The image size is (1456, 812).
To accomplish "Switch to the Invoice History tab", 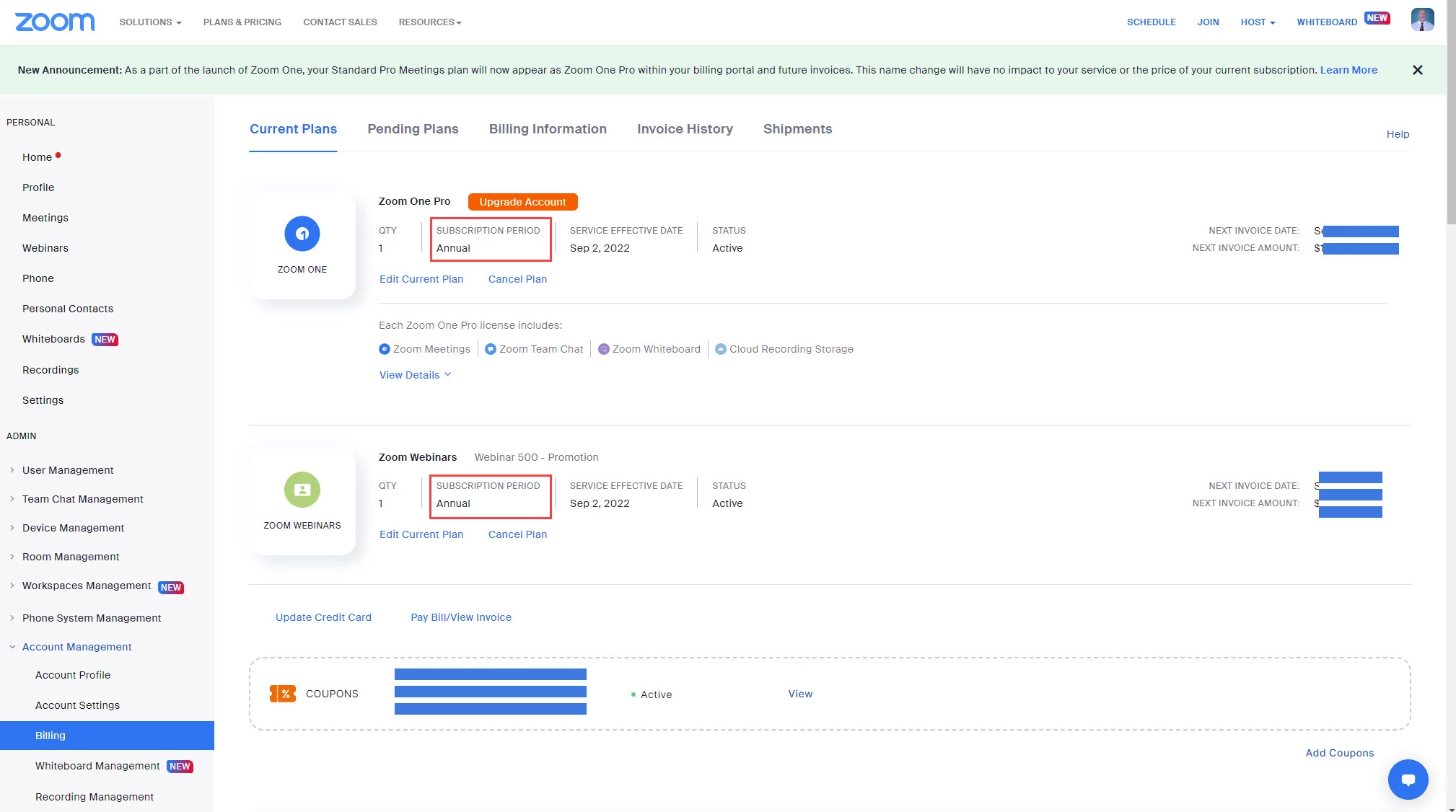I will (684, 129).
